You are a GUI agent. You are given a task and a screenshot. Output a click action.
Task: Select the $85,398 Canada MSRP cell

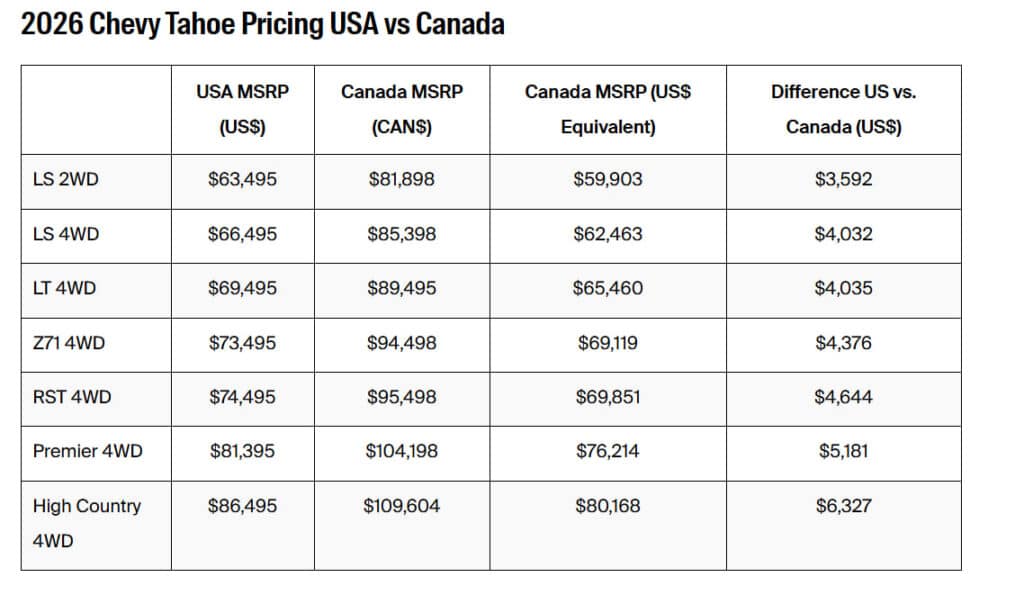pyautogui.click(x=402, y=234)
